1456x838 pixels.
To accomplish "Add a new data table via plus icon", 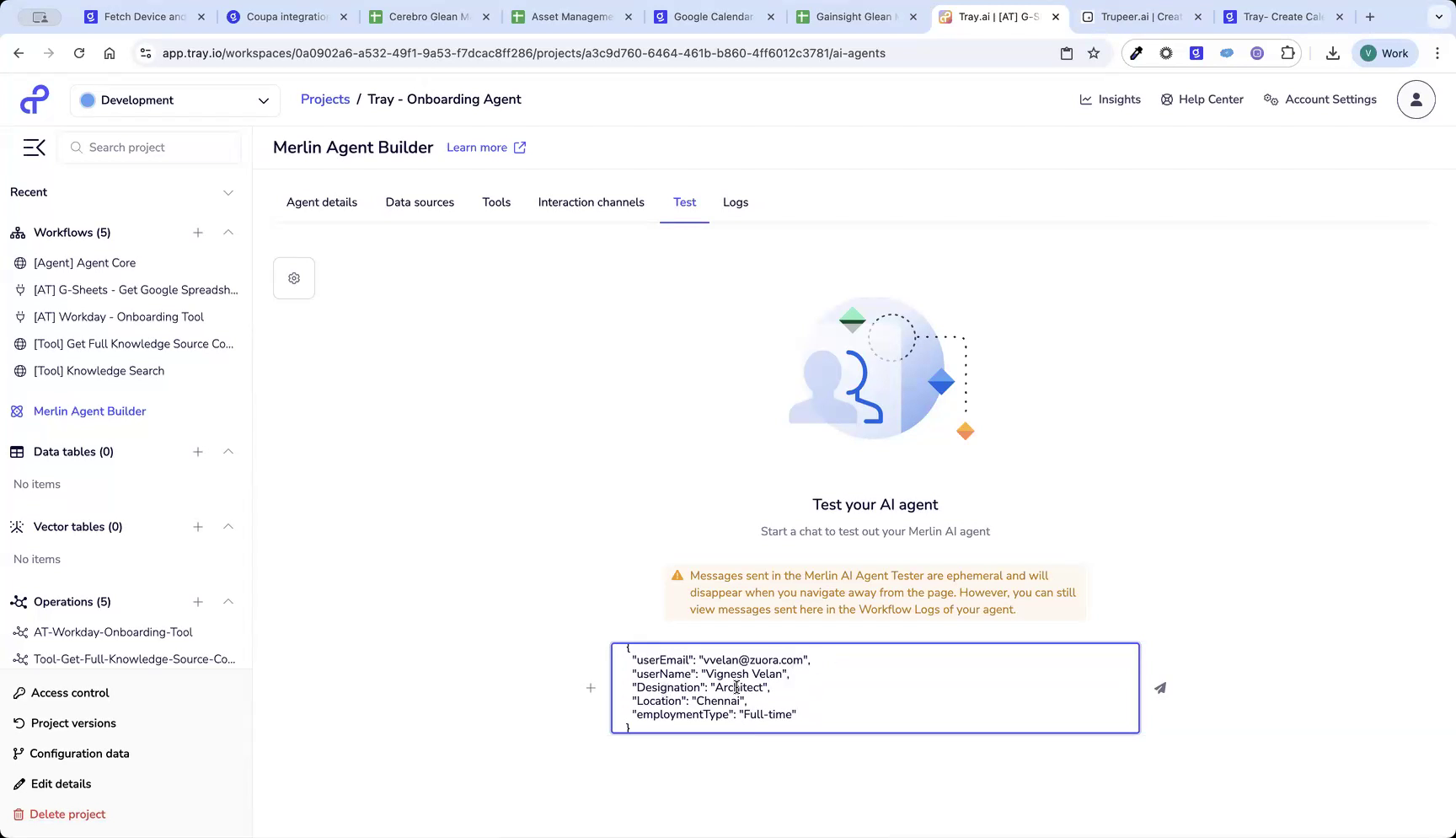I will pos(198,452).
